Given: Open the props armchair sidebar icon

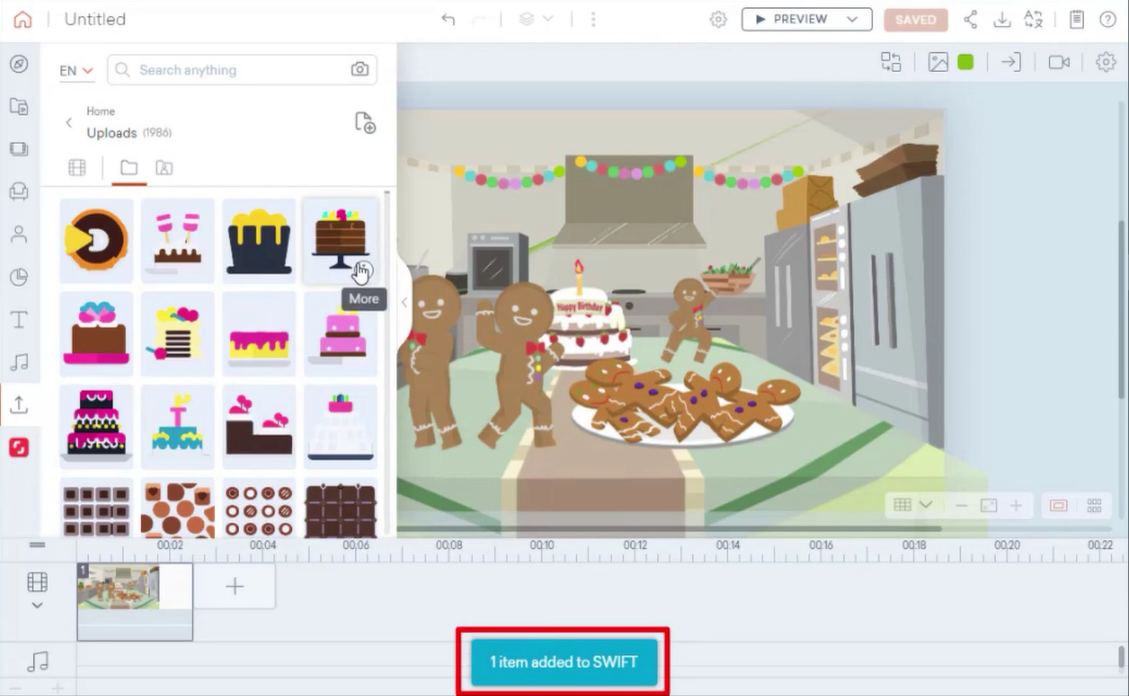Looking at the screenshot, I should pos(19,191).
